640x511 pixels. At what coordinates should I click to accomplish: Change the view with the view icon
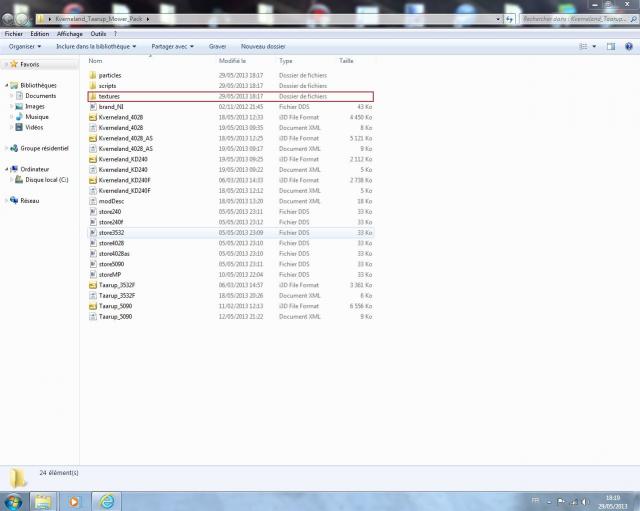[583, 47]
